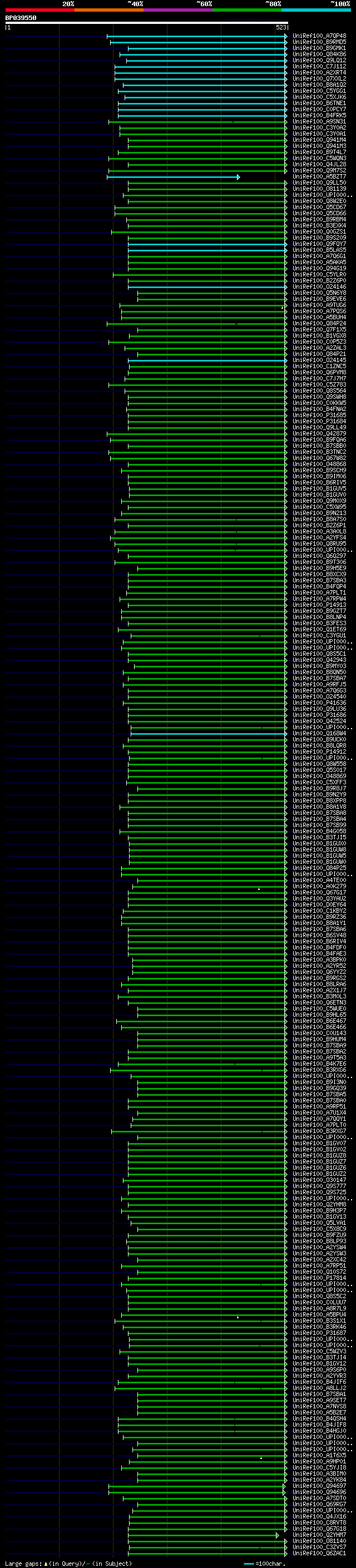
Task: Select hit UniRef100_A7QP48
Action: tap(319, 36)
